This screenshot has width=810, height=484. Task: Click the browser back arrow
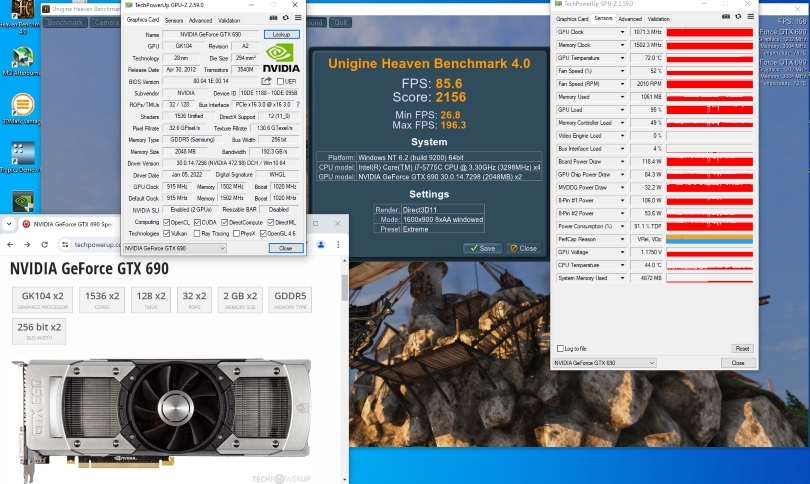[x=10, y=244]
